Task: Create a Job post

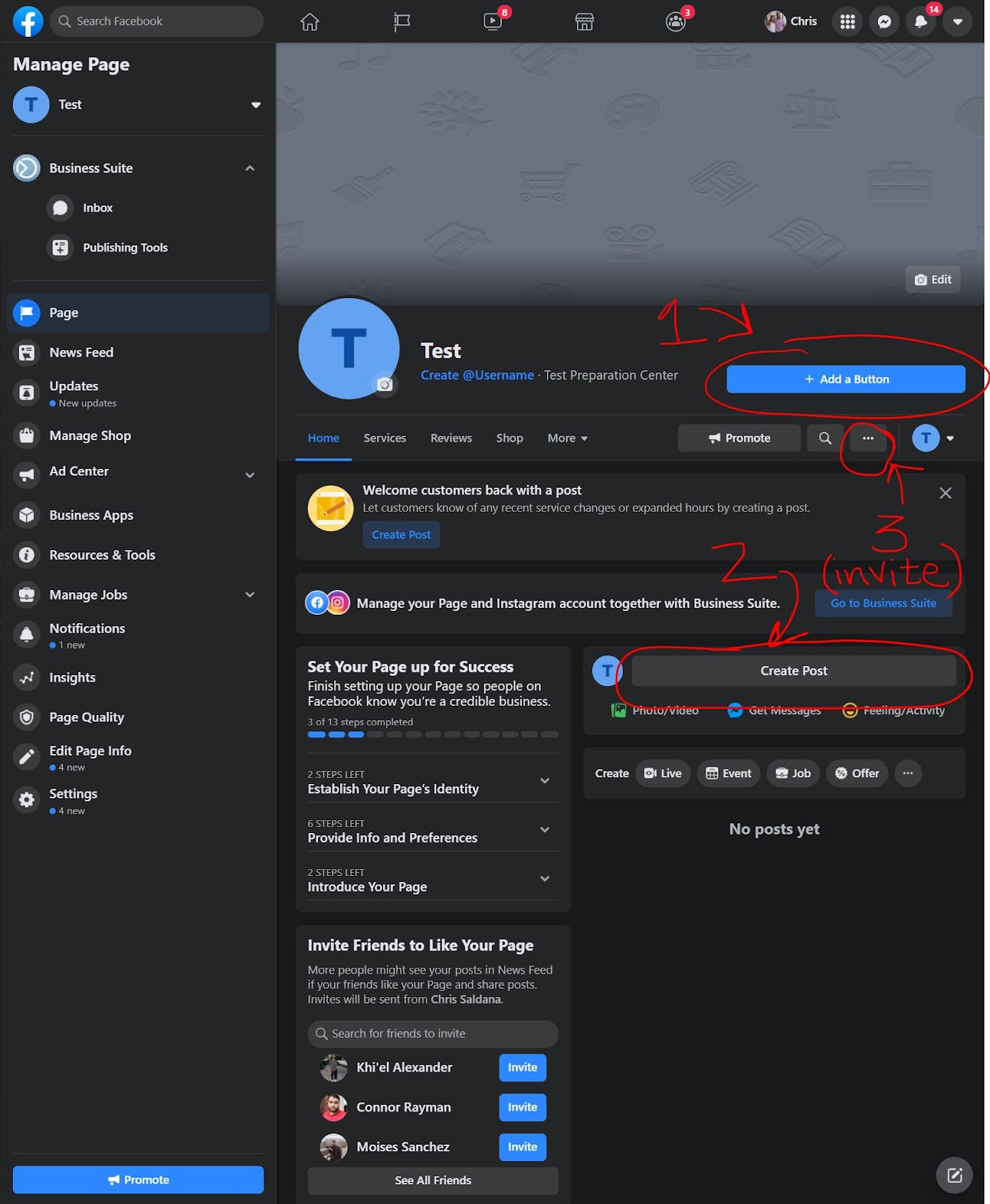Action: pos(793,774)
